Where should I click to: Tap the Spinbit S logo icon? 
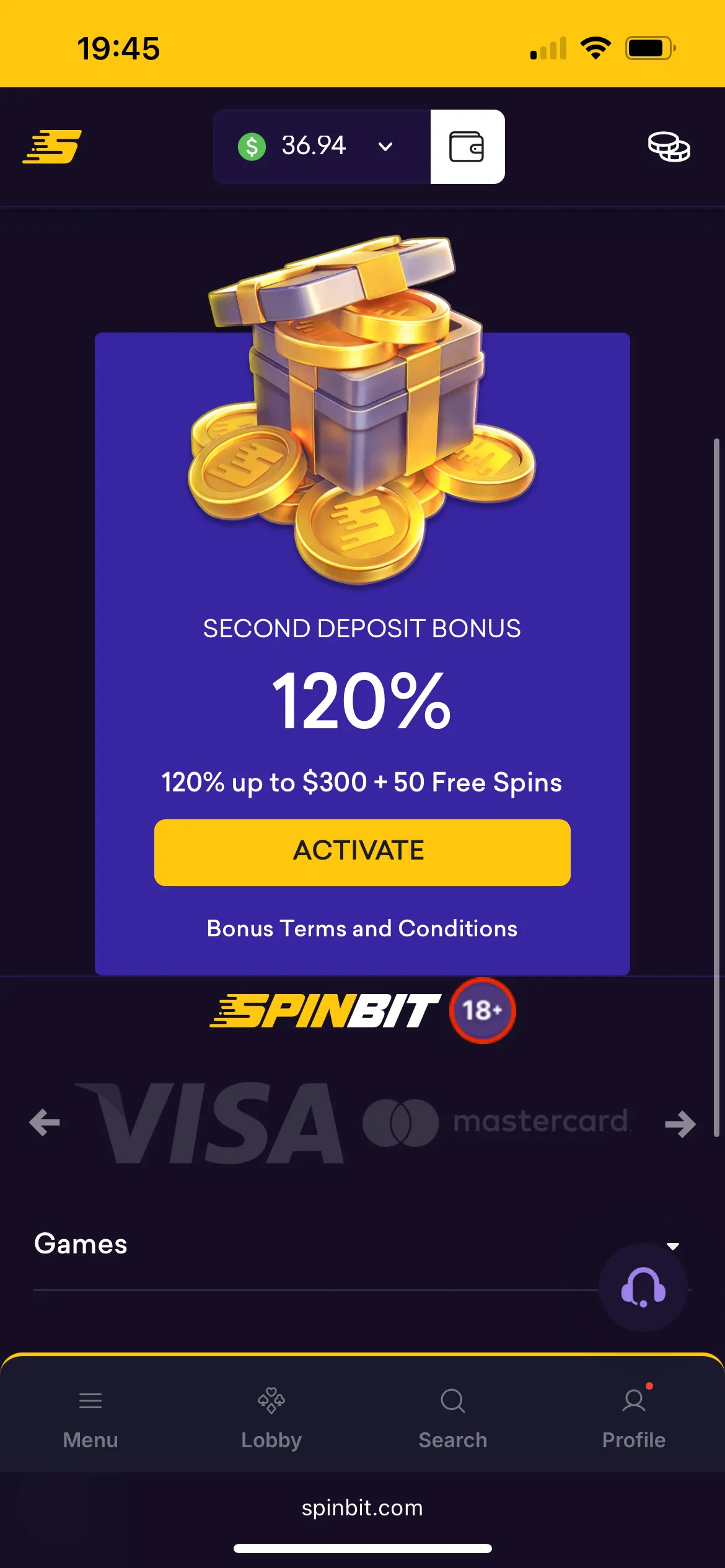[x=52, y=147]
